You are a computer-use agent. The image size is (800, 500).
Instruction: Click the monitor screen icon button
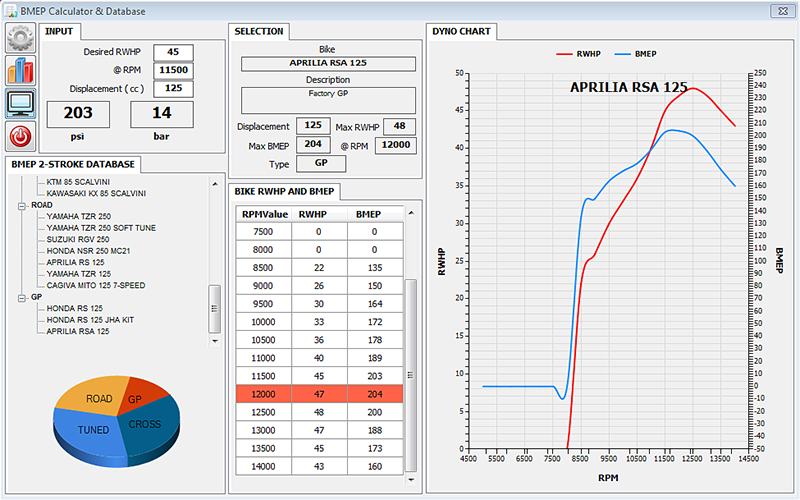[20, 104]
